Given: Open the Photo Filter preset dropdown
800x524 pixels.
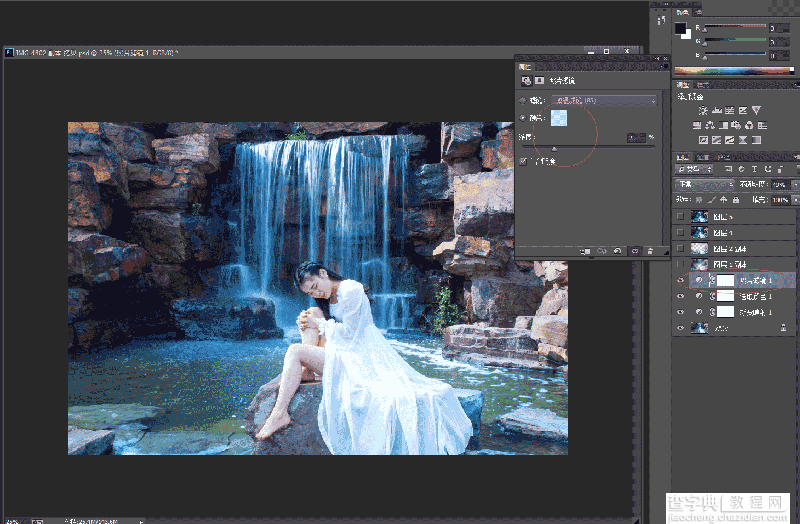Looking at the screenshot, I should pyautogui.click(x=604, y=101).
